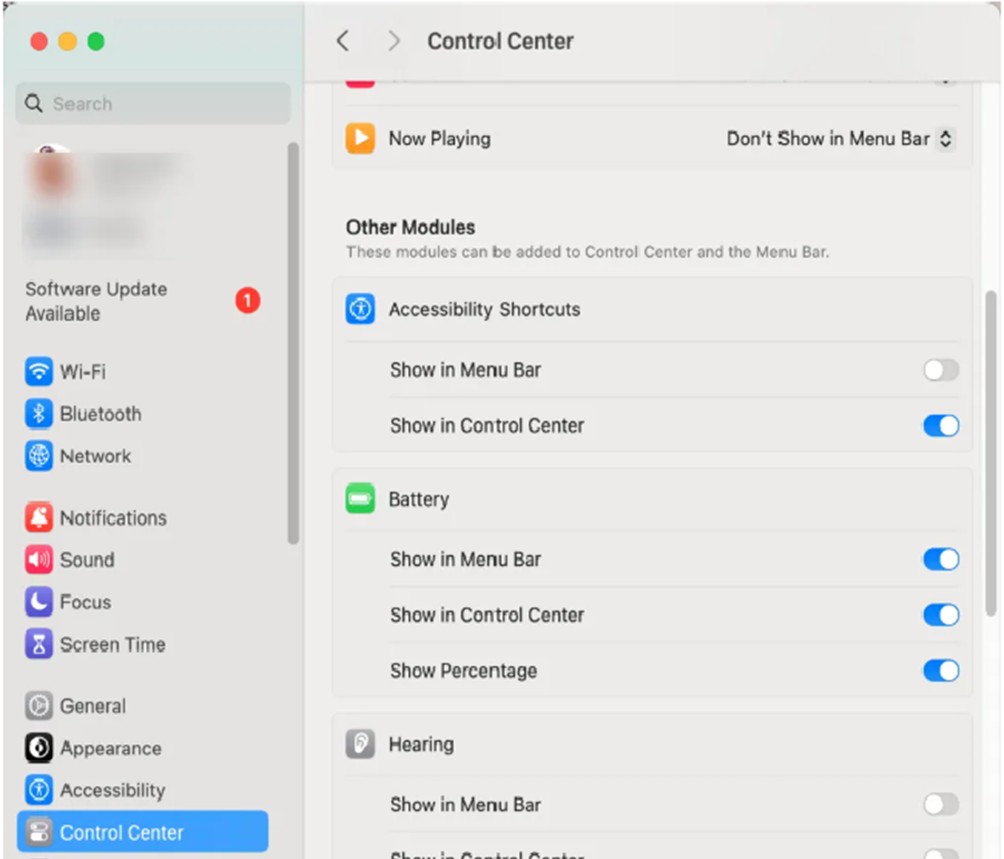Click the back navigation arrow

coord(343,41)
